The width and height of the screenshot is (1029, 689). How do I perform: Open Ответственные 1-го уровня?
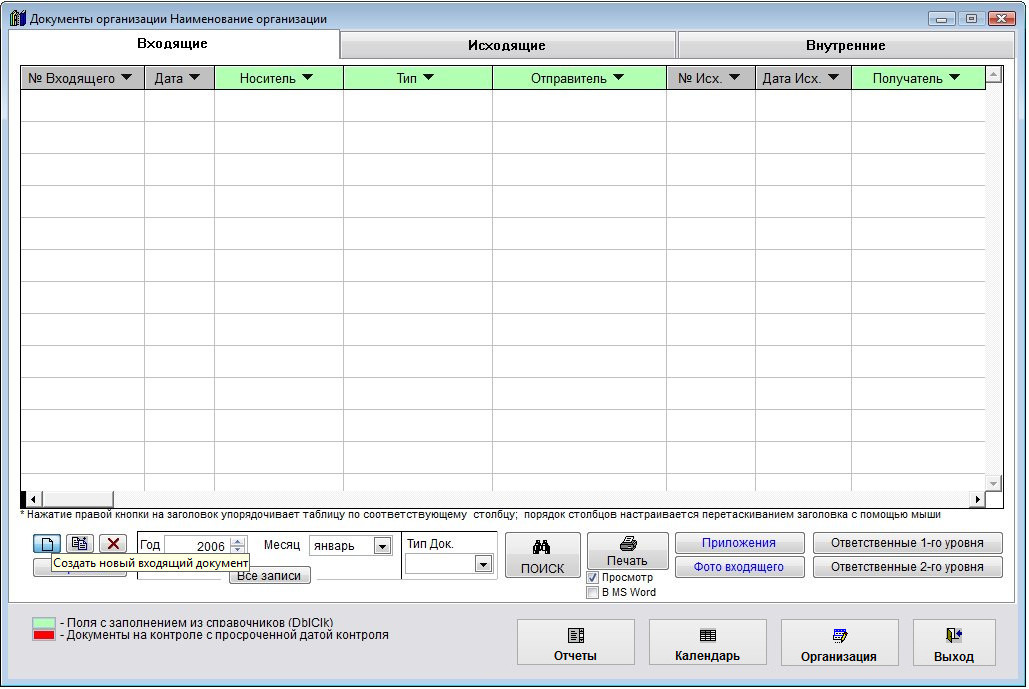click(907, 543)
